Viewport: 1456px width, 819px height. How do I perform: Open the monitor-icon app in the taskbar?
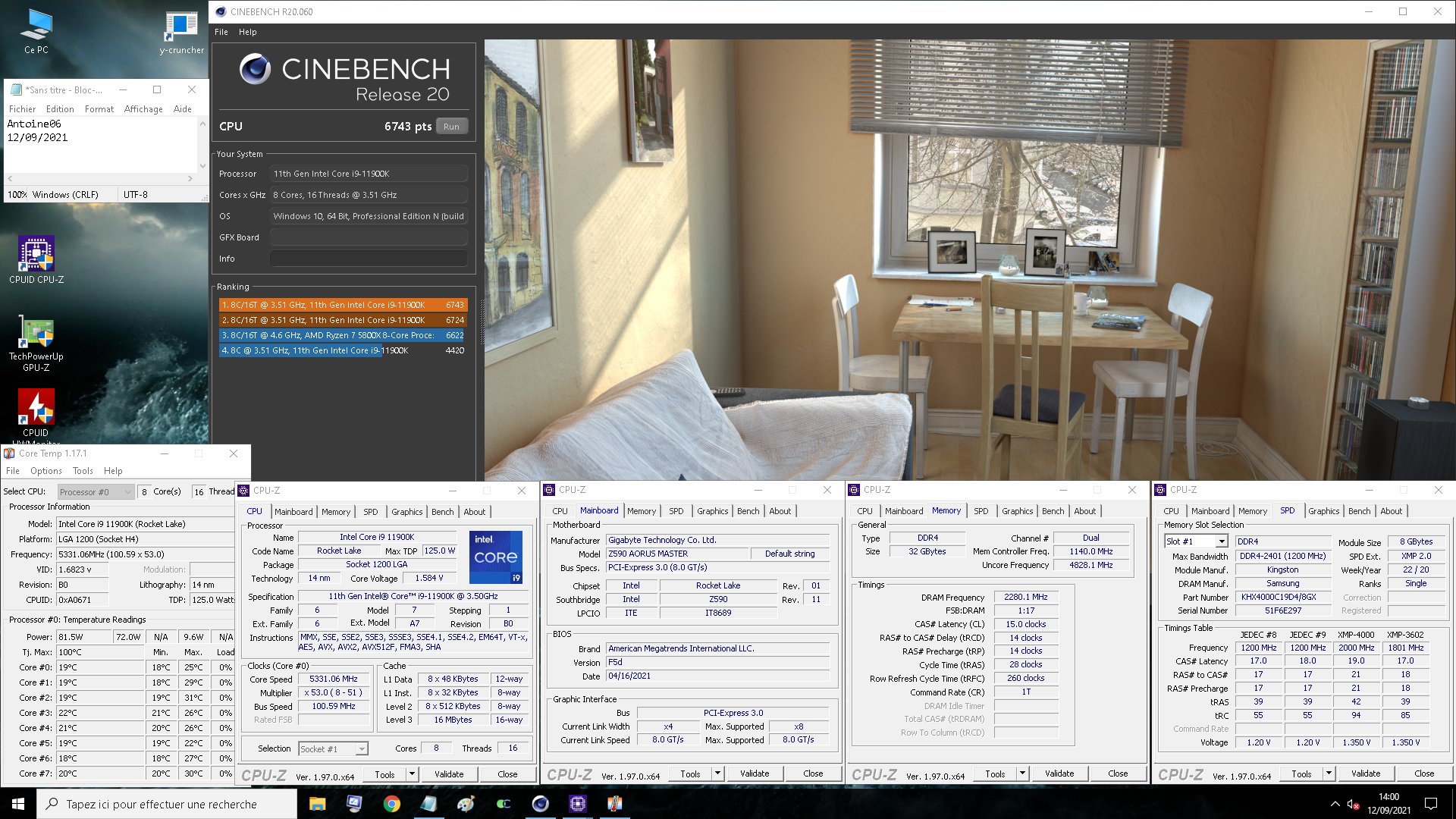tap(354, 804)
